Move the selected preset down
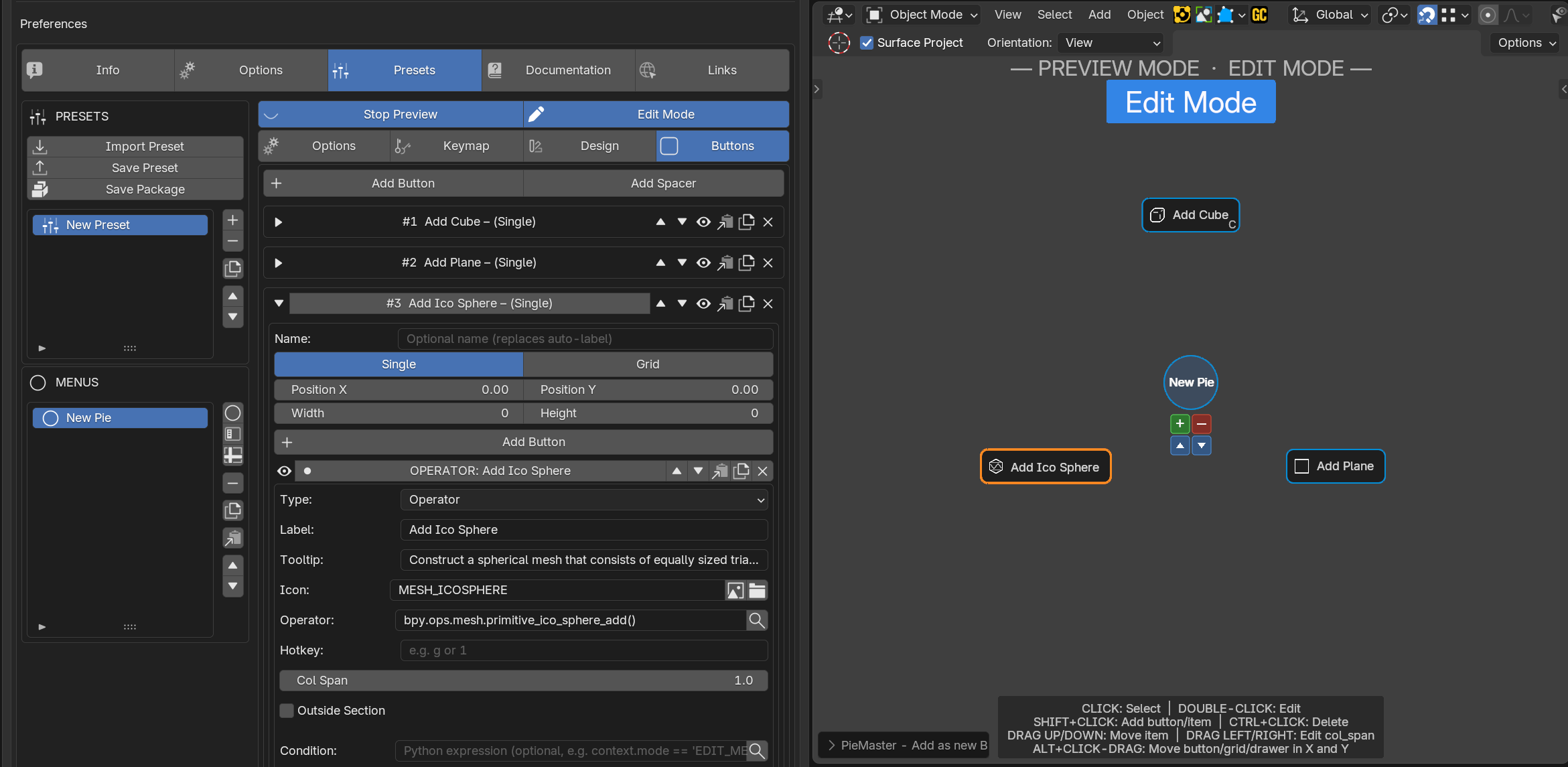This screenshot has height=767, width=1568. [232, 317]
